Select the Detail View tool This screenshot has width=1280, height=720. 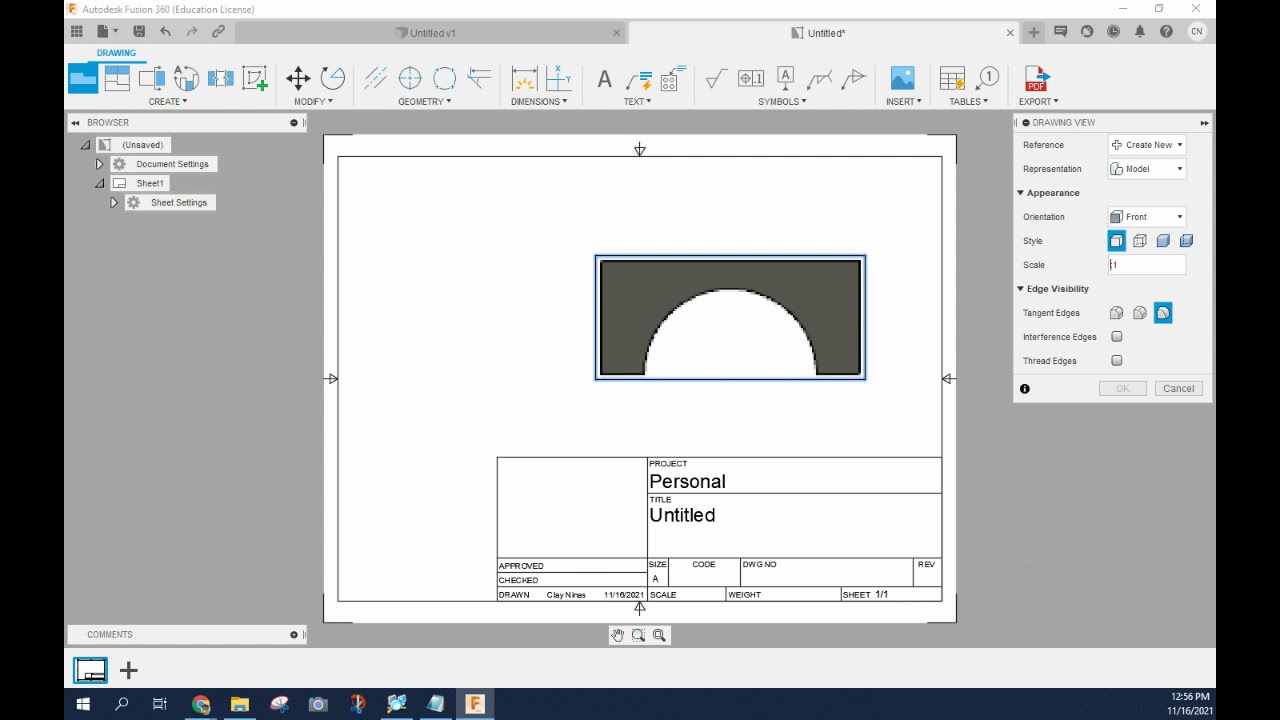(186, 78)
